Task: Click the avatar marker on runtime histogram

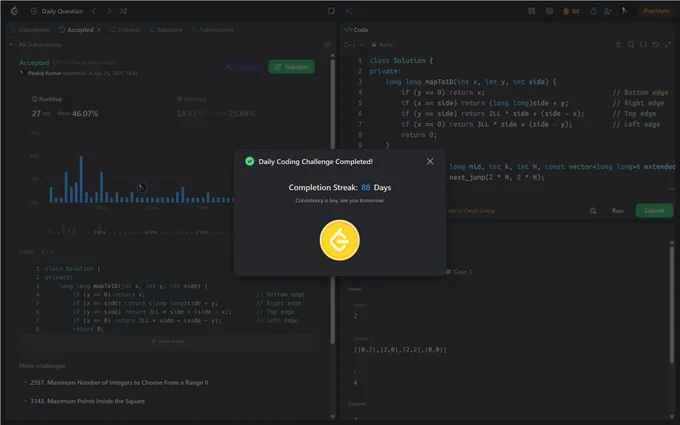Action: tap(141, 188)
